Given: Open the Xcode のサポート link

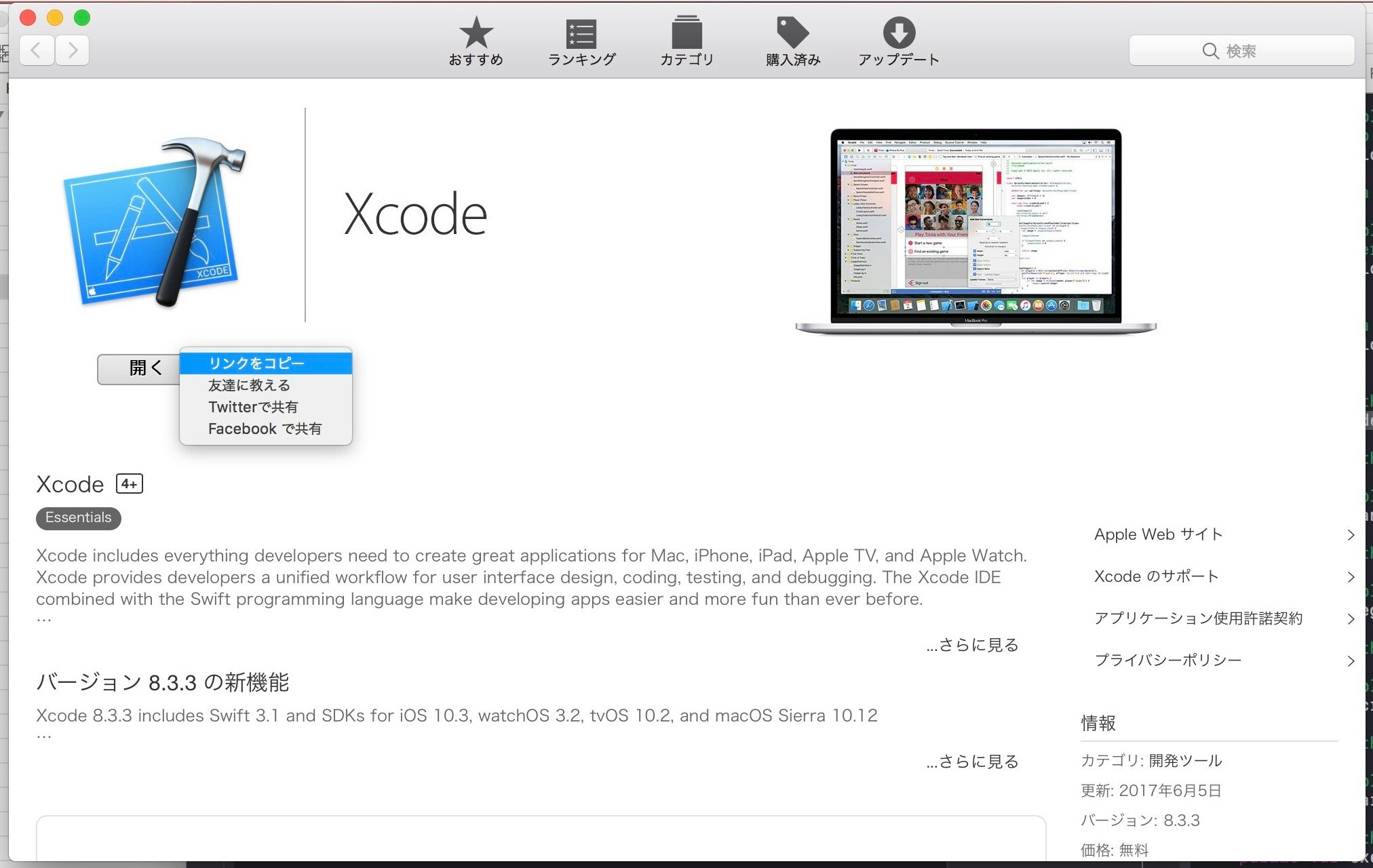Looking at the screenshot, I should [1157, 576].
